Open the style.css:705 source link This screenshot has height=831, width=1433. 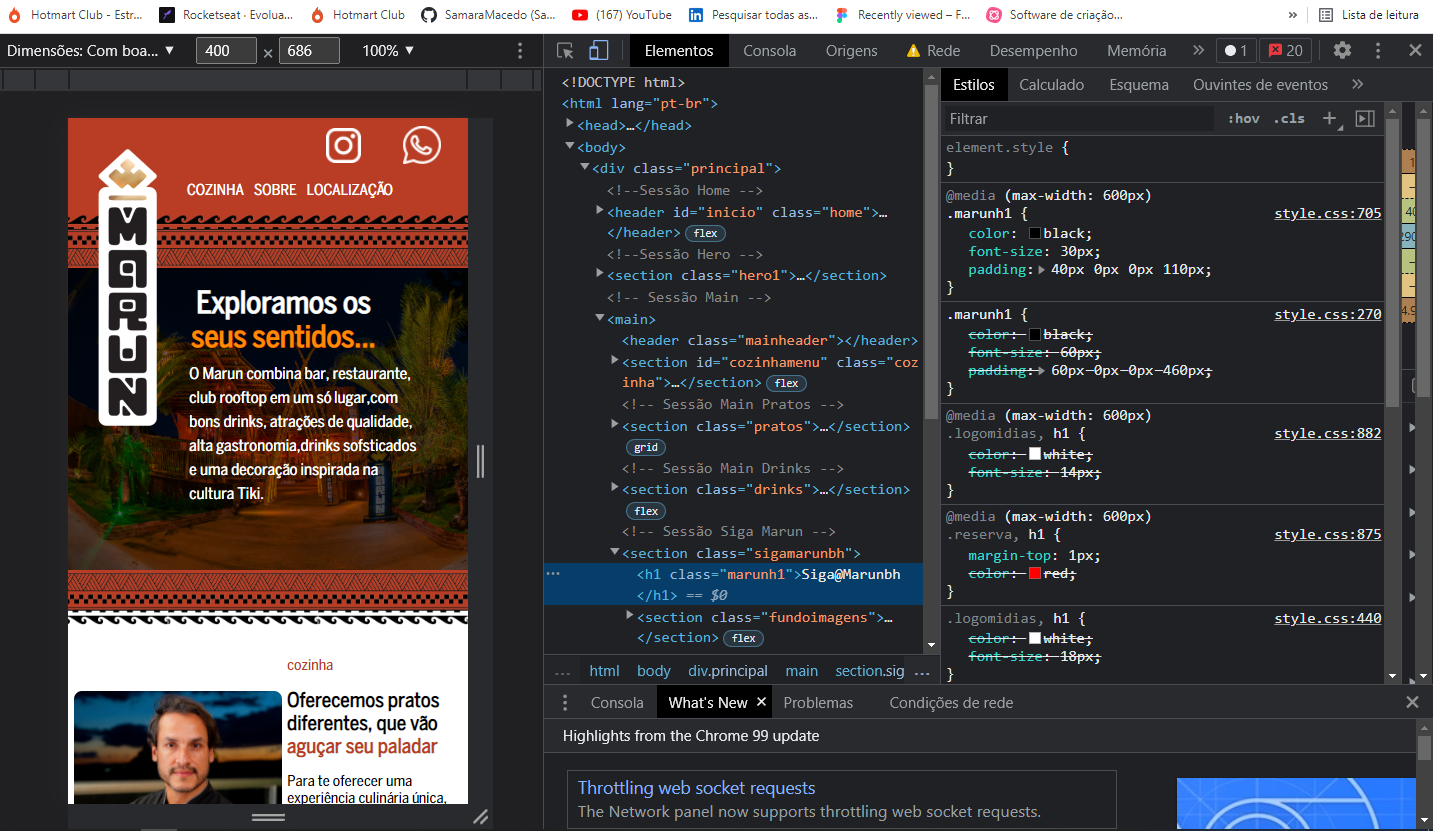(x=1327, y=212)
